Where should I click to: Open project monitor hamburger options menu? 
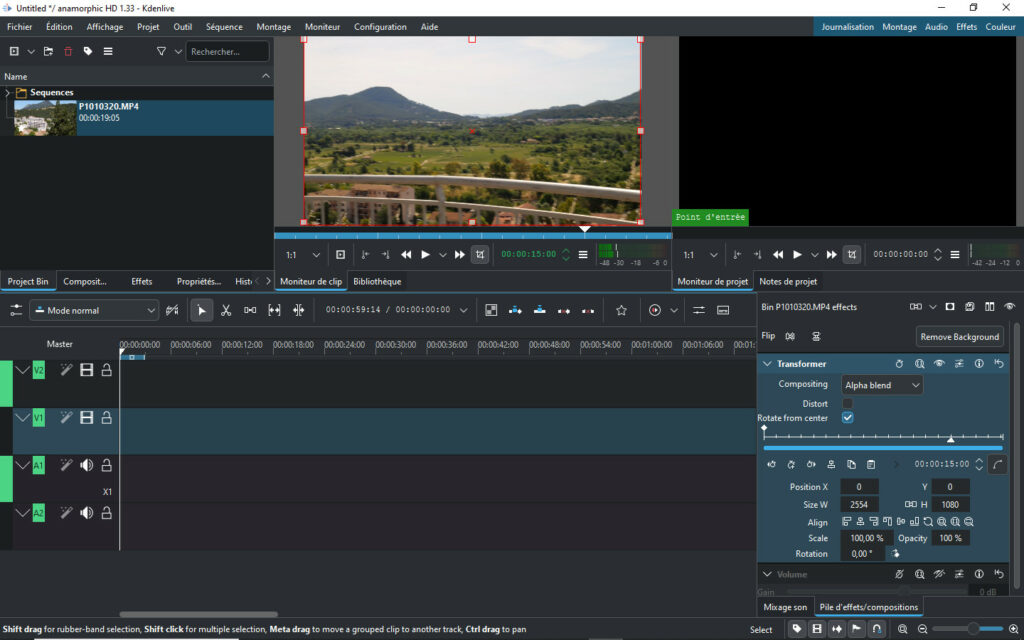(x=955, y=255)
